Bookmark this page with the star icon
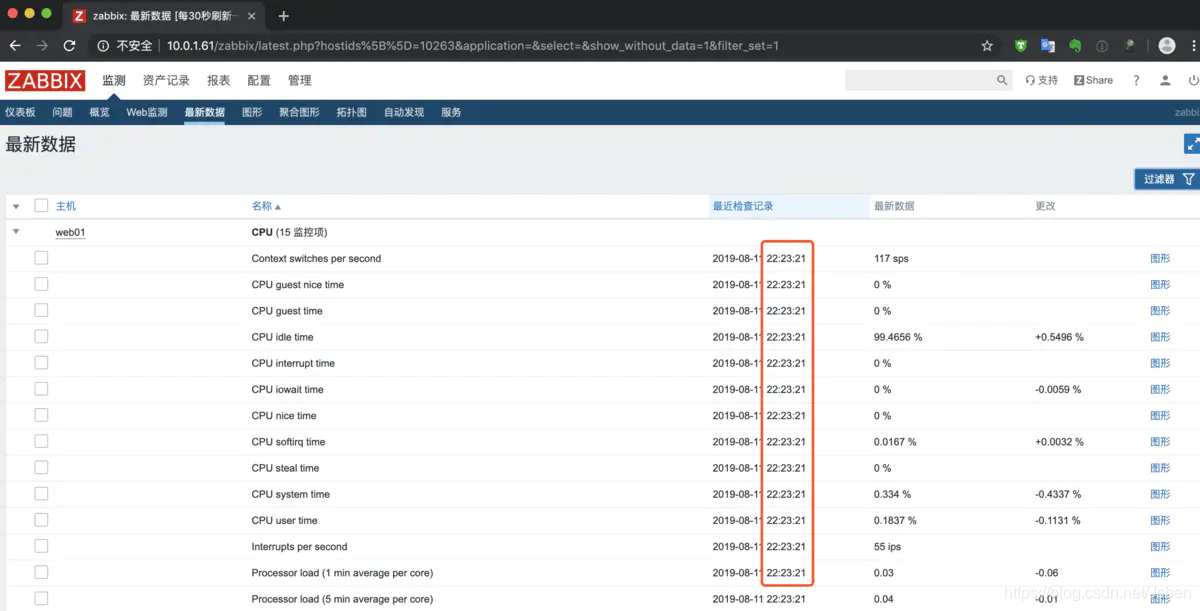This screenshot has height=611, width=1200. click(x=987, y=46)
